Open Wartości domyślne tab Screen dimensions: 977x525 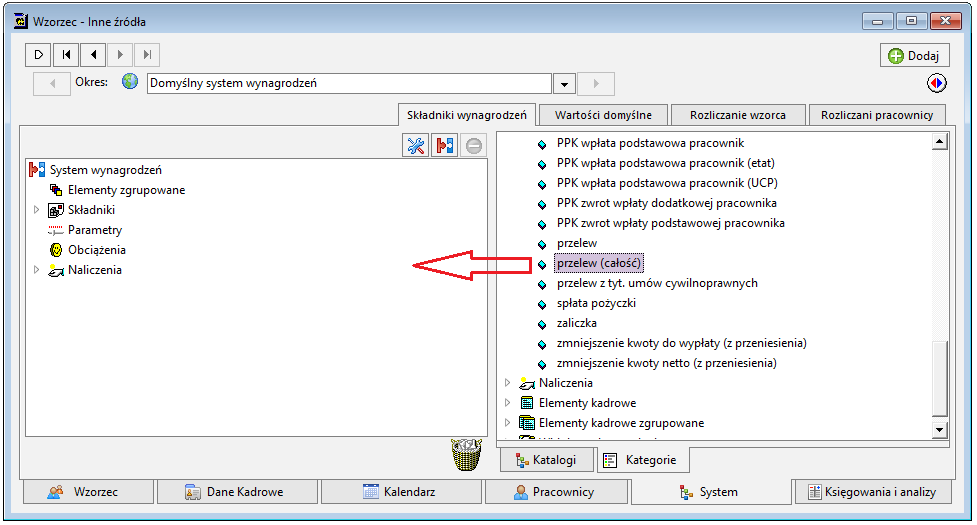click(x=603, y=115)
